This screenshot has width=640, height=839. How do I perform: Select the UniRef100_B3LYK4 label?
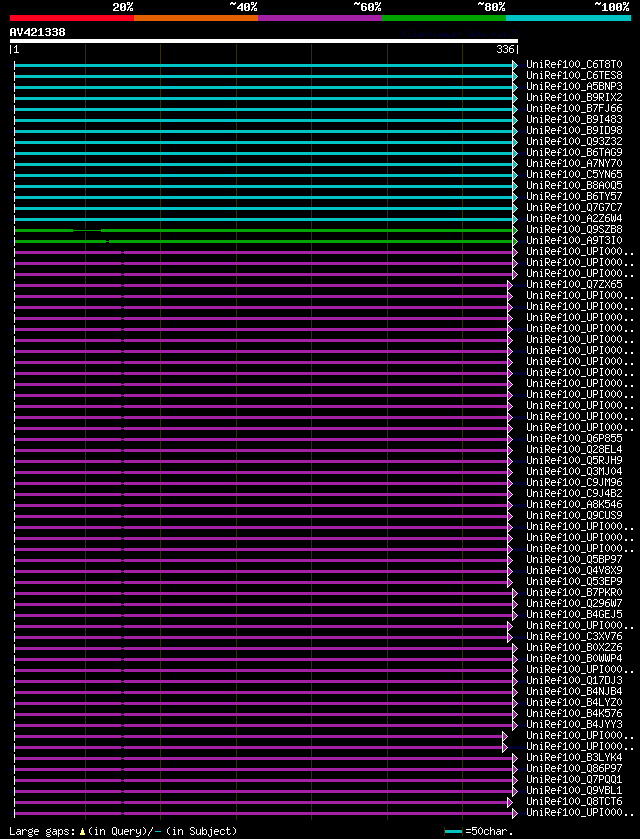point(574,757)
